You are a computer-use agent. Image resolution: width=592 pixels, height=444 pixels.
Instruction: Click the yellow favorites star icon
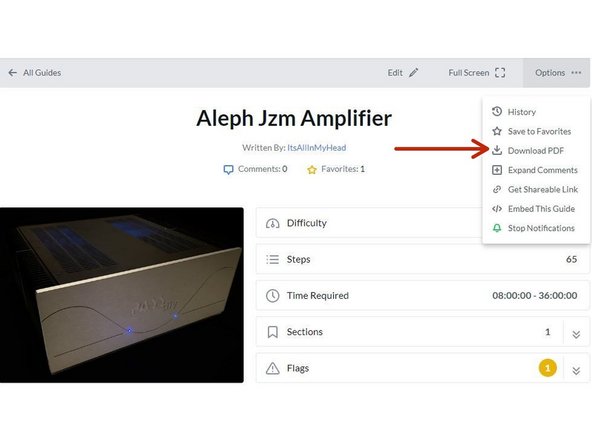click(312, 170)
